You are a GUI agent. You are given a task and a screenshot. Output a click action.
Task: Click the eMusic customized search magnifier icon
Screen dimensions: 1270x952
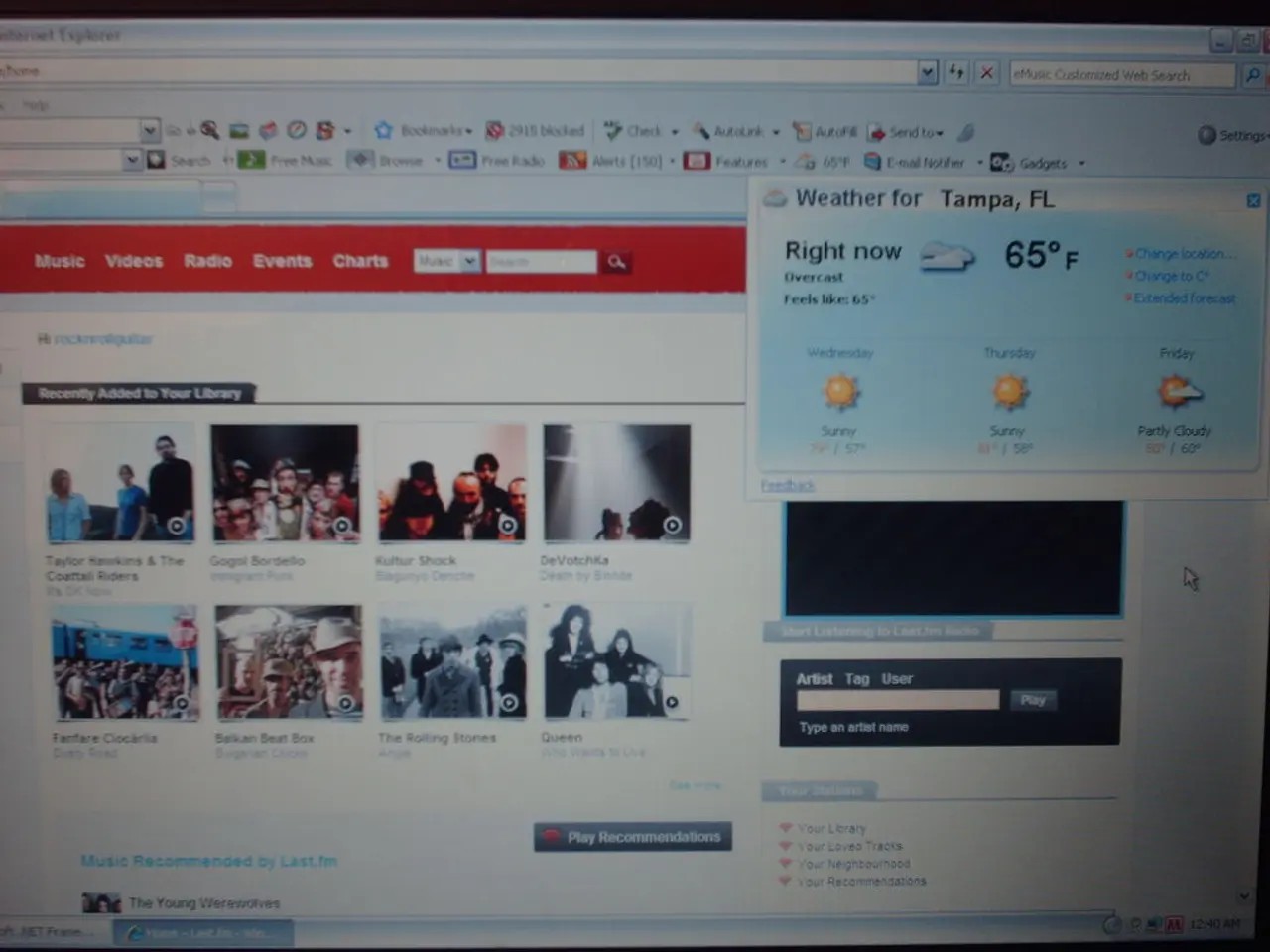point(1252,74)
